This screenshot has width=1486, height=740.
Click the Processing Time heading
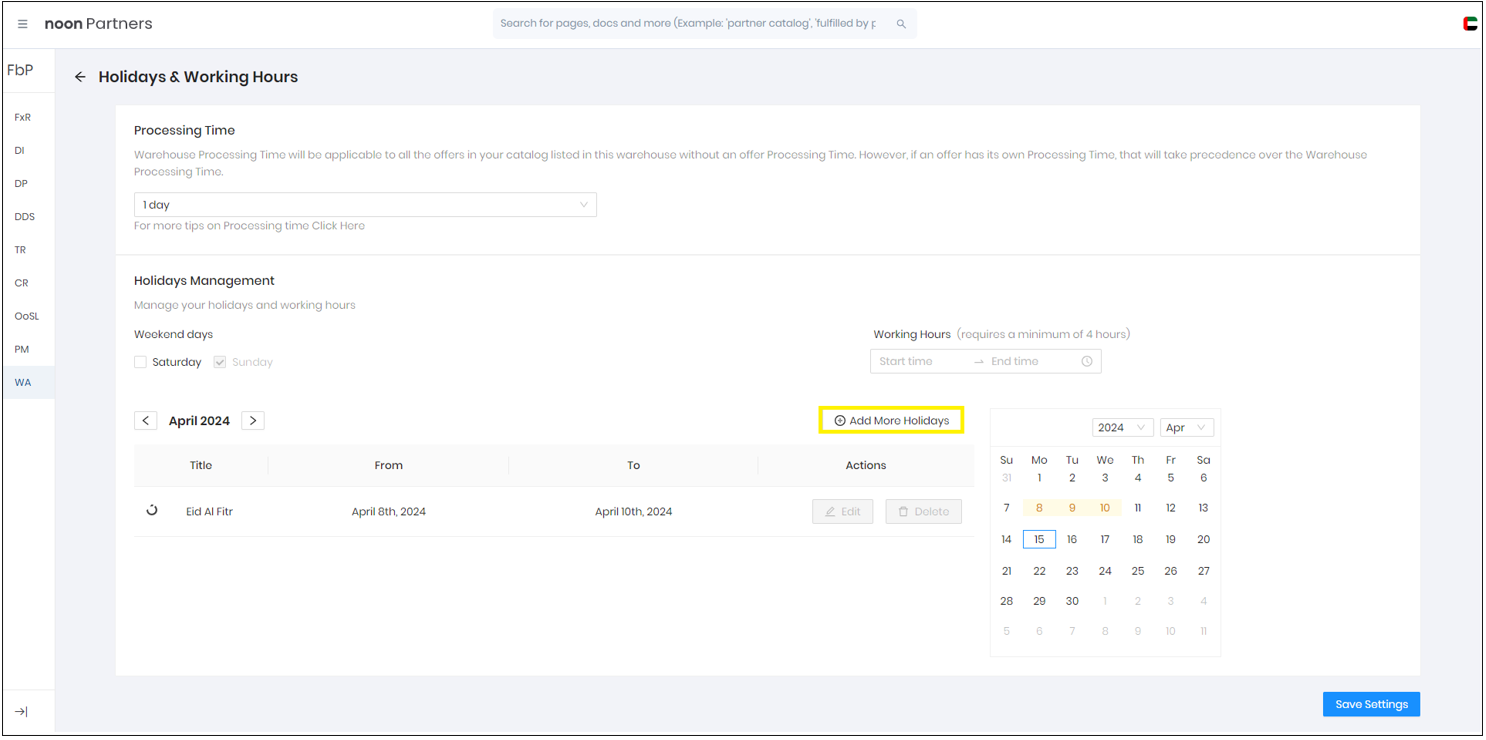[185, 130]
